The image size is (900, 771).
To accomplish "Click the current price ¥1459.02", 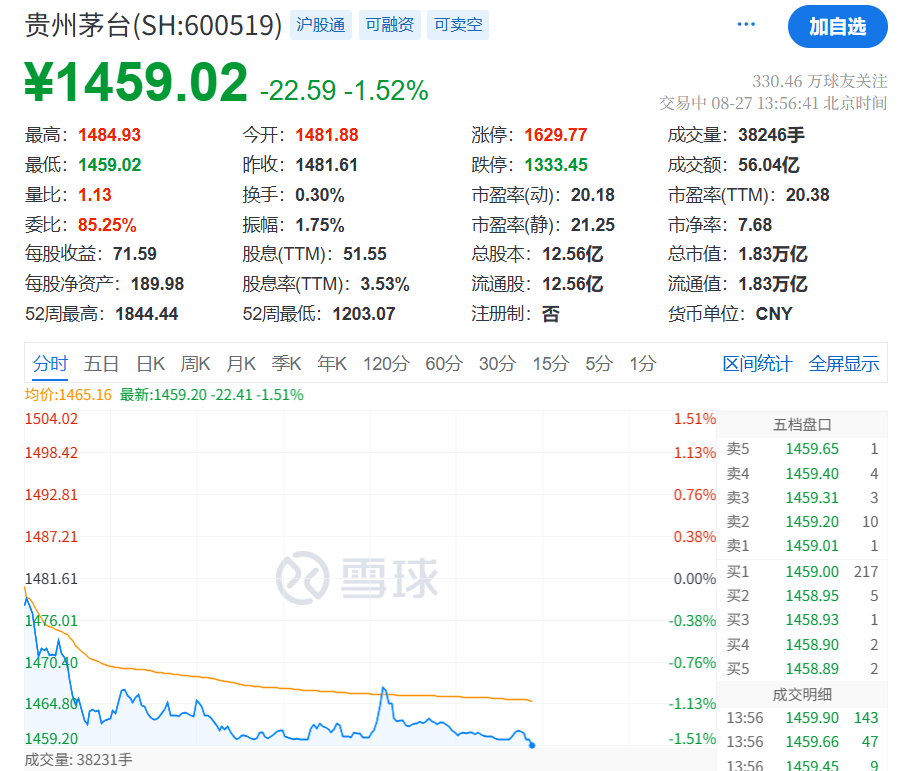I will point(136,82).
